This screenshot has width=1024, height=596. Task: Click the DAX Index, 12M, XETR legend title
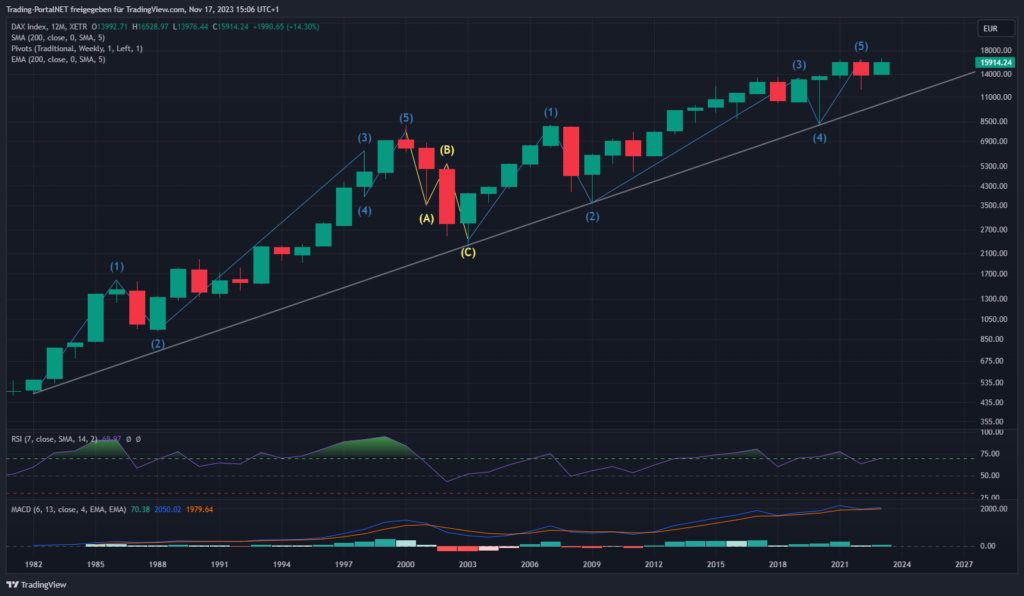tap(49, 27)
